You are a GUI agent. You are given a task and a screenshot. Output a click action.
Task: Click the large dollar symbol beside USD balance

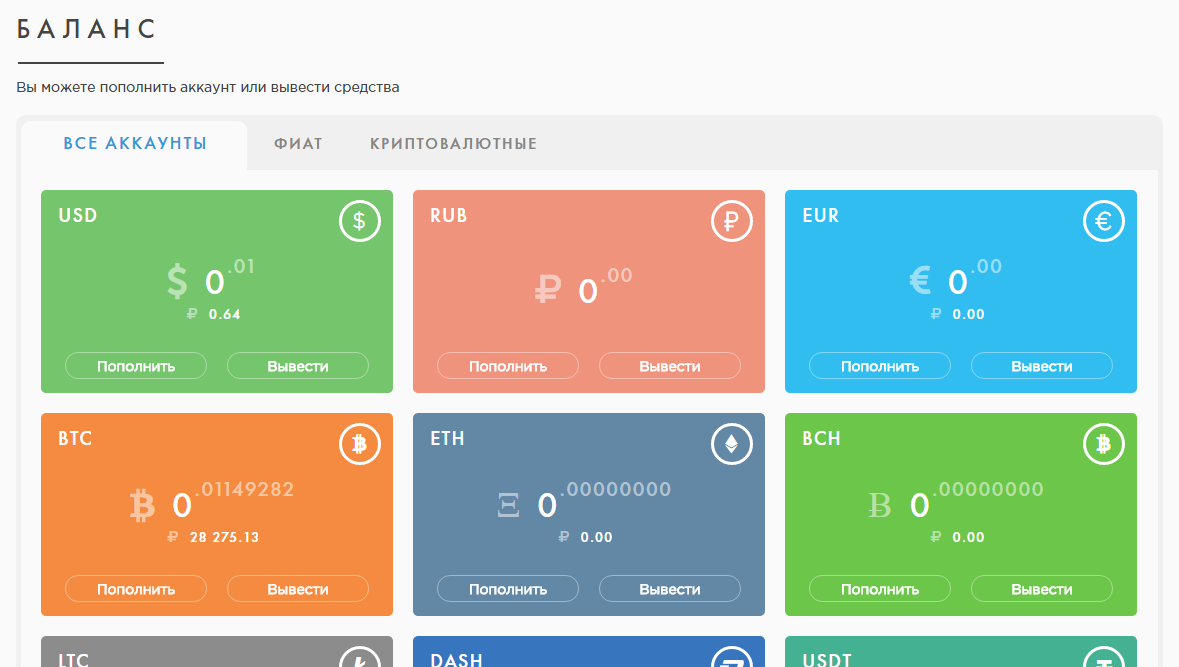point(177,281)
